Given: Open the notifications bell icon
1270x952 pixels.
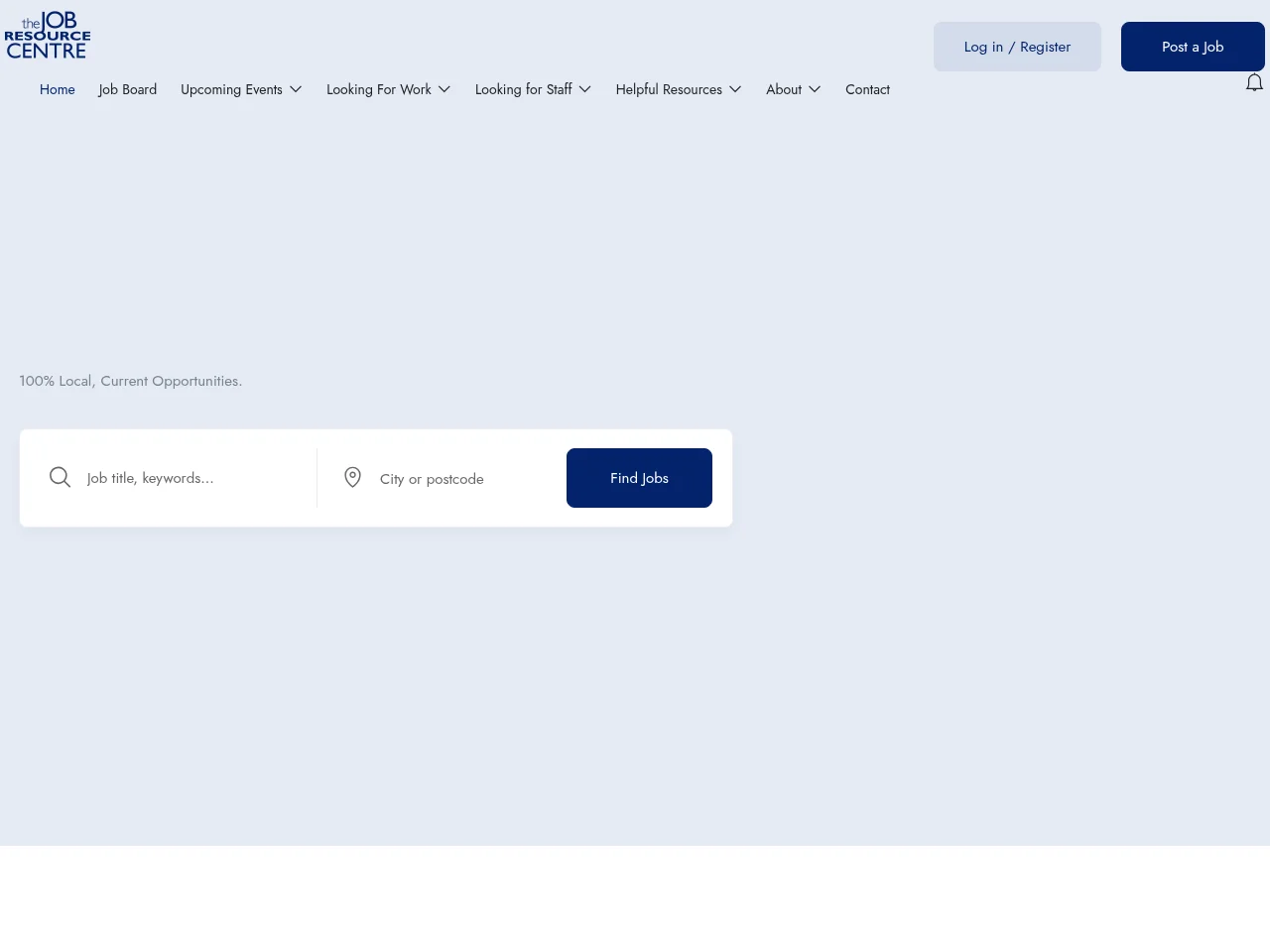Looking at the screenshot, I should point(1254,82).
